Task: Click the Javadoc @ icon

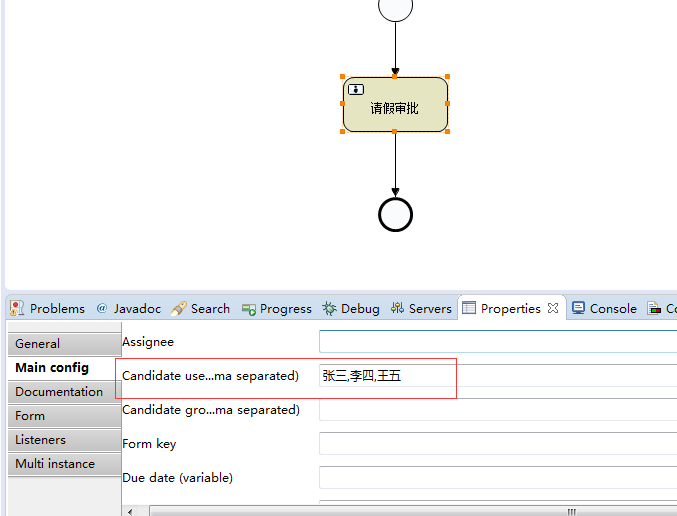Action: (102, 308)
